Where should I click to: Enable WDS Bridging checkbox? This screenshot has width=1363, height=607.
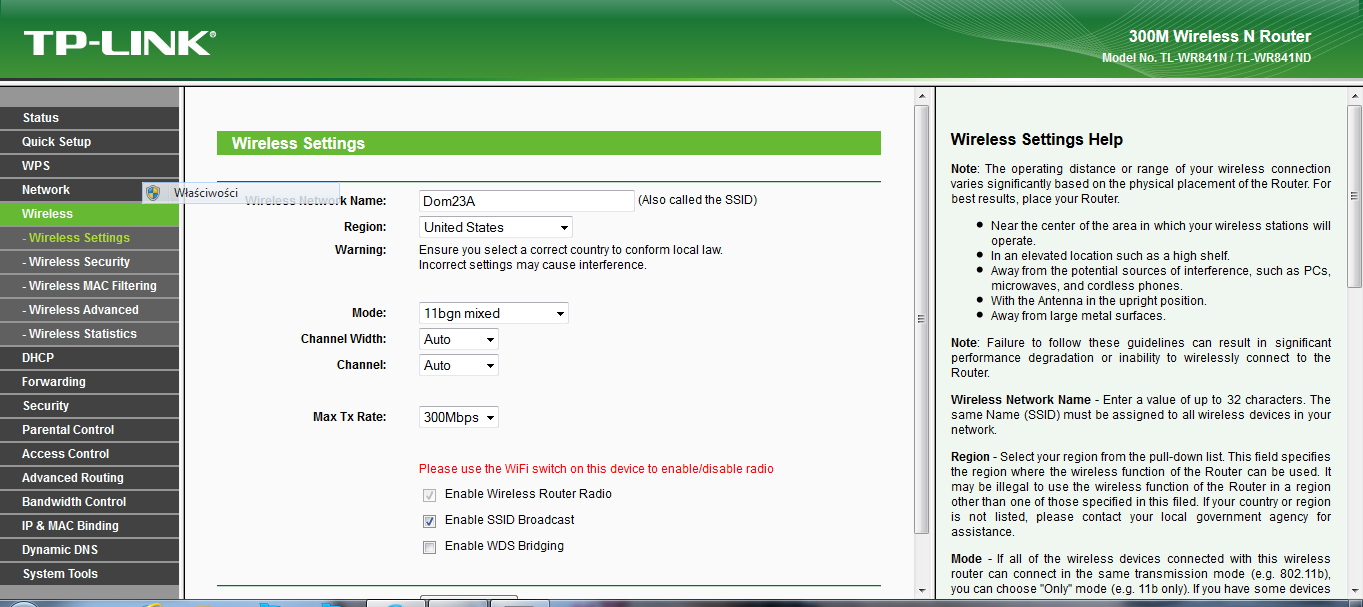[x=429, y=547]
